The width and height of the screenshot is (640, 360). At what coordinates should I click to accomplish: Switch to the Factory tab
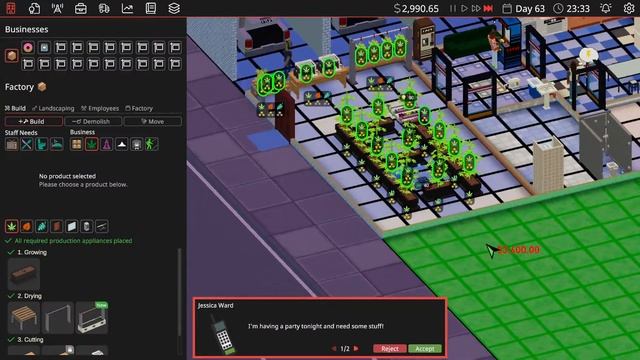[139, 108]
